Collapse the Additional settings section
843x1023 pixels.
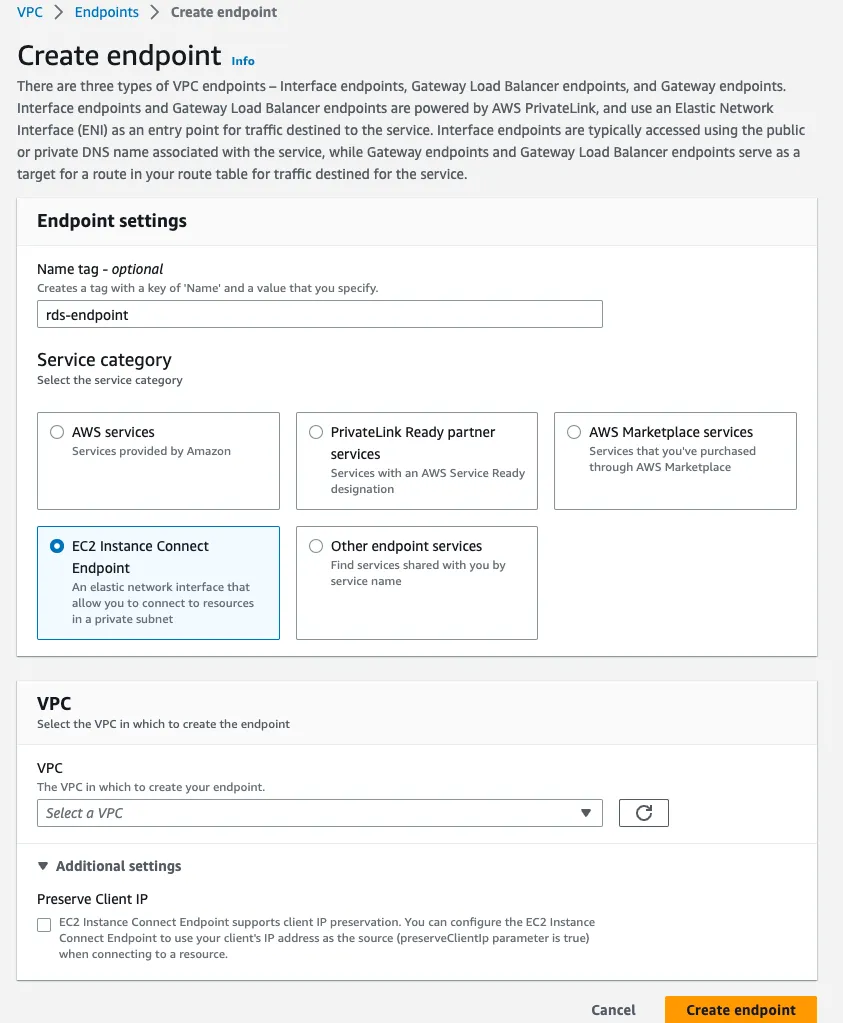tap(118, 866)
